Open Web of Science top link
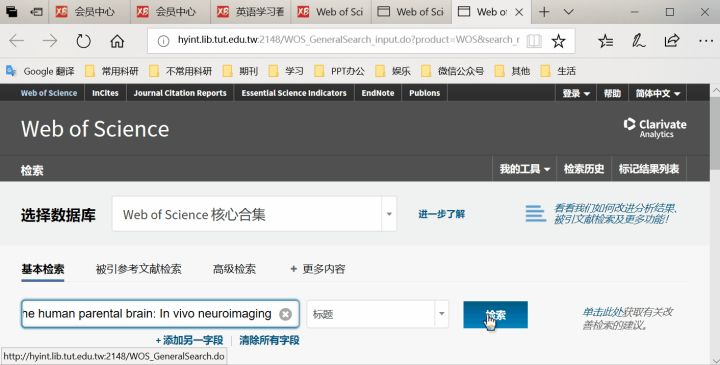Screen dimensions: 720x365 point(49,93)
